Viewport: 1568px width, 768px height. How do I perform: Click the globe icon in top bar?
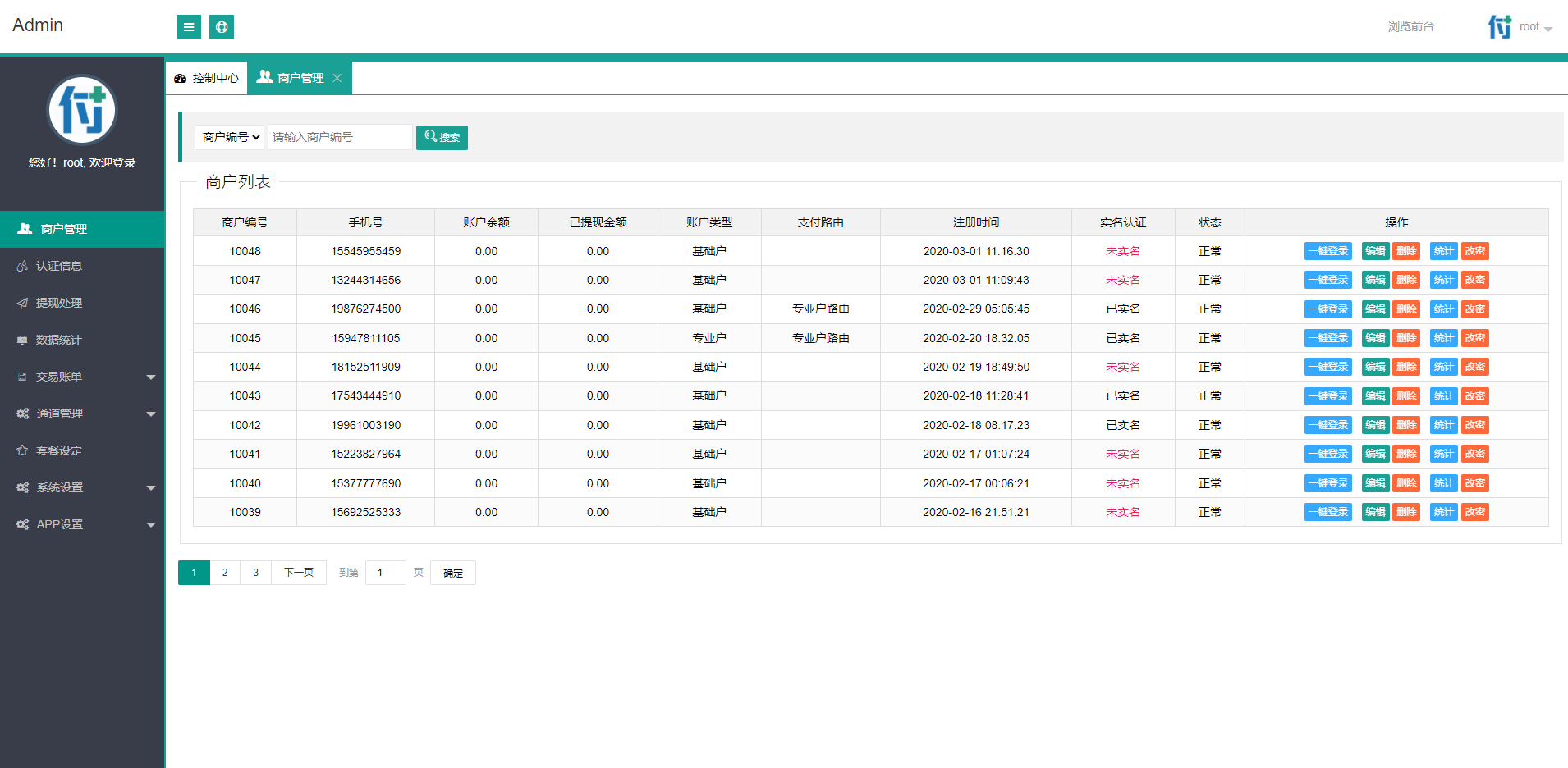(x=222, y=27)
